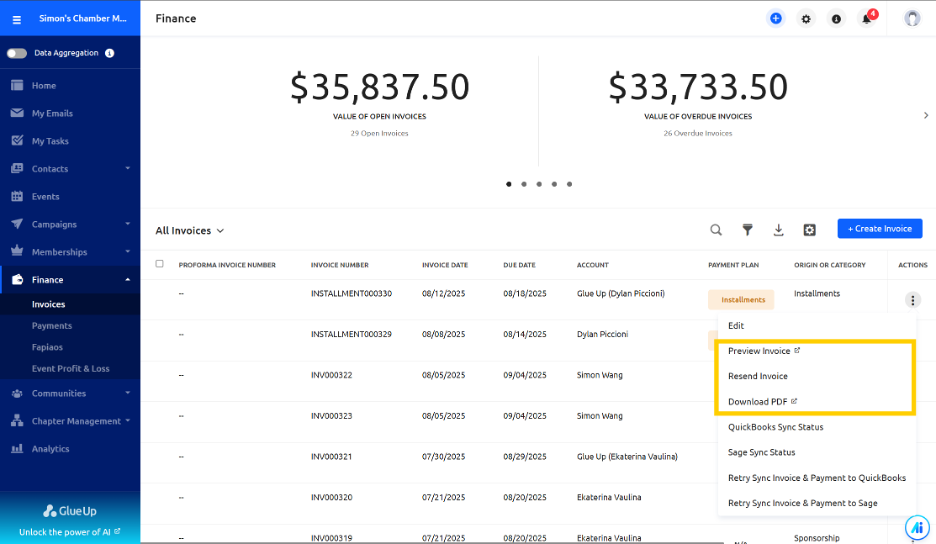Viewport: 936px width, 544px height.
Task: Click the Invoice Date column header
Action: point(445,265)
